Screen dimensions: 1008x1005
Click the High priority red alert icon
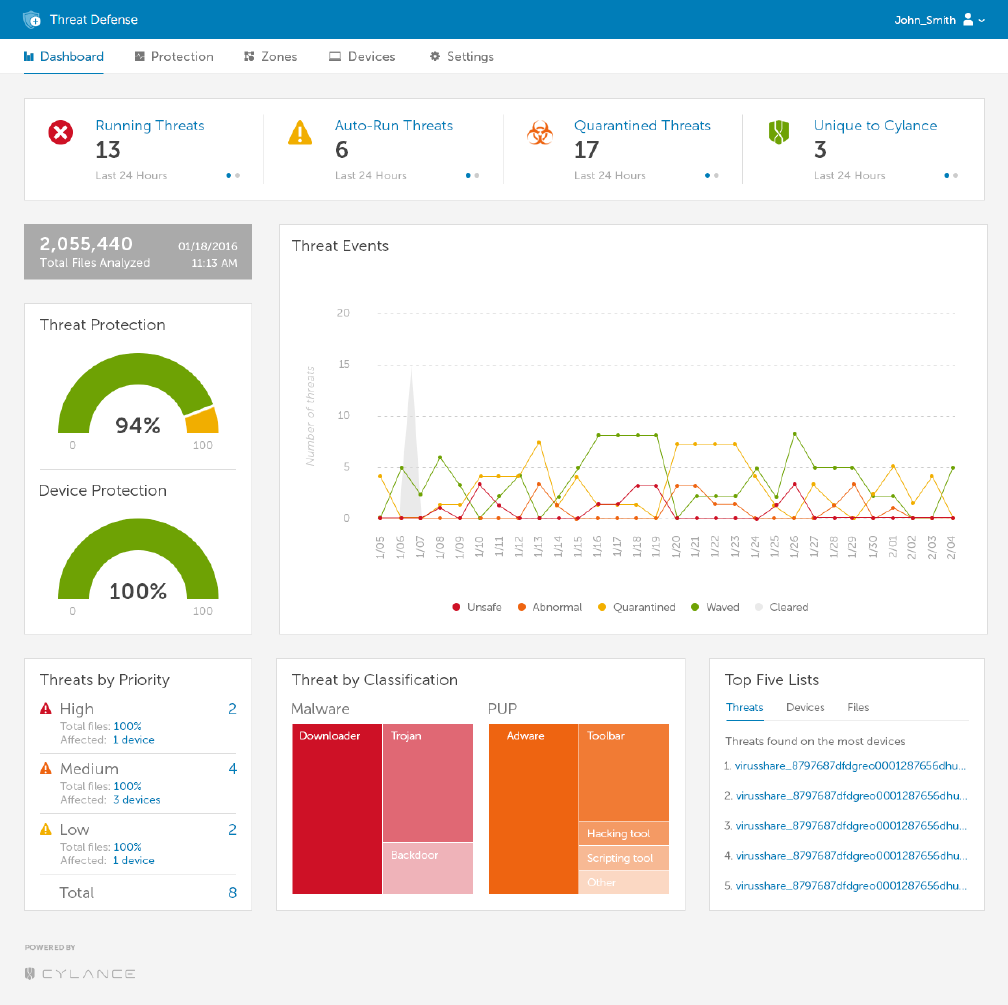coord(46,709)
